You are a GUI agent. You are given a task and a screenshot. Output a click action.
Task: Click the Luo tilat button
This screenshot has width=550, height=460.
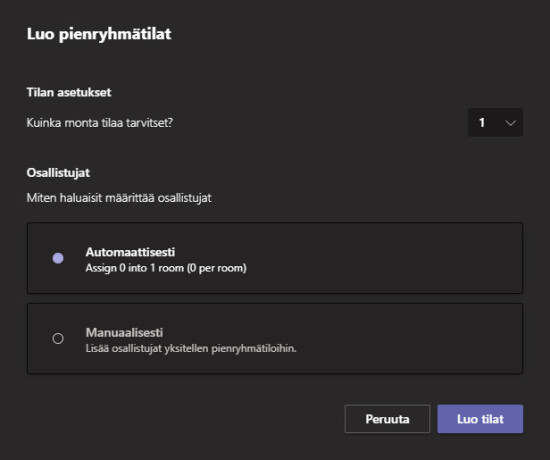[x=480, y=419]
